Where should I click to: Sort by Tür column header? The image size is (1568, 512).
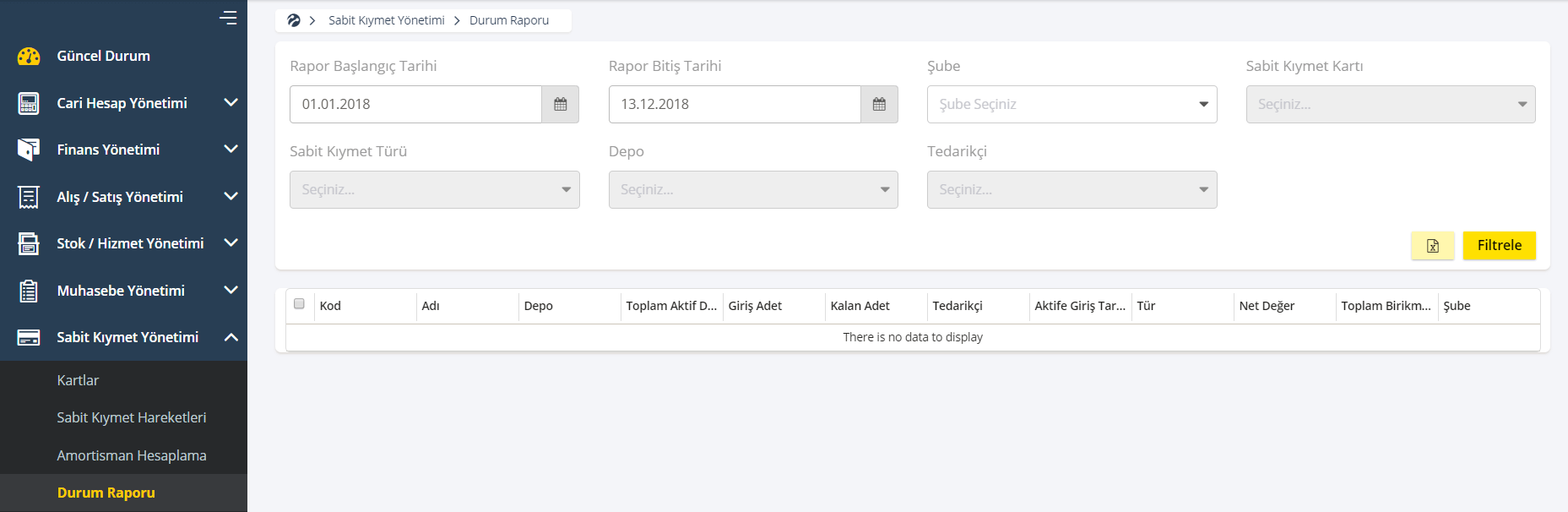coord(1182,306)
